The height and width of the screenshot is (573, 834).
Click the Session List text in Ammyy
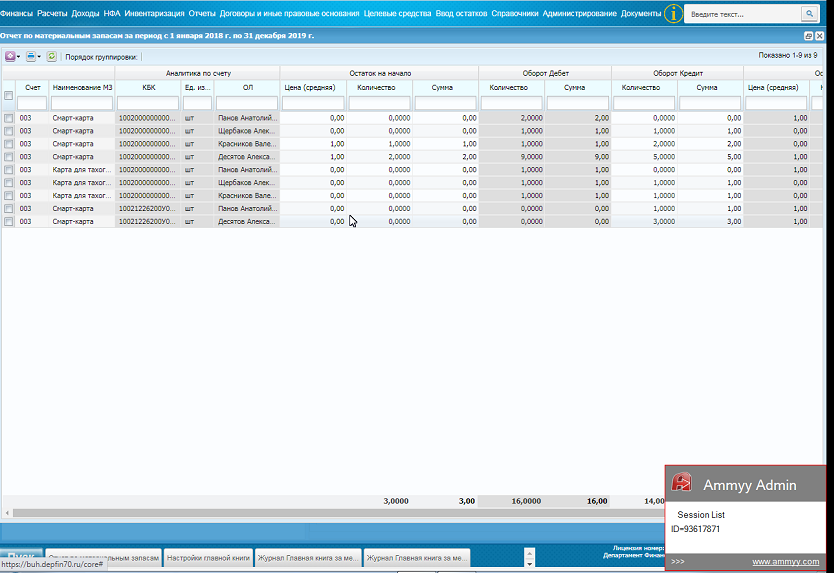701,515
